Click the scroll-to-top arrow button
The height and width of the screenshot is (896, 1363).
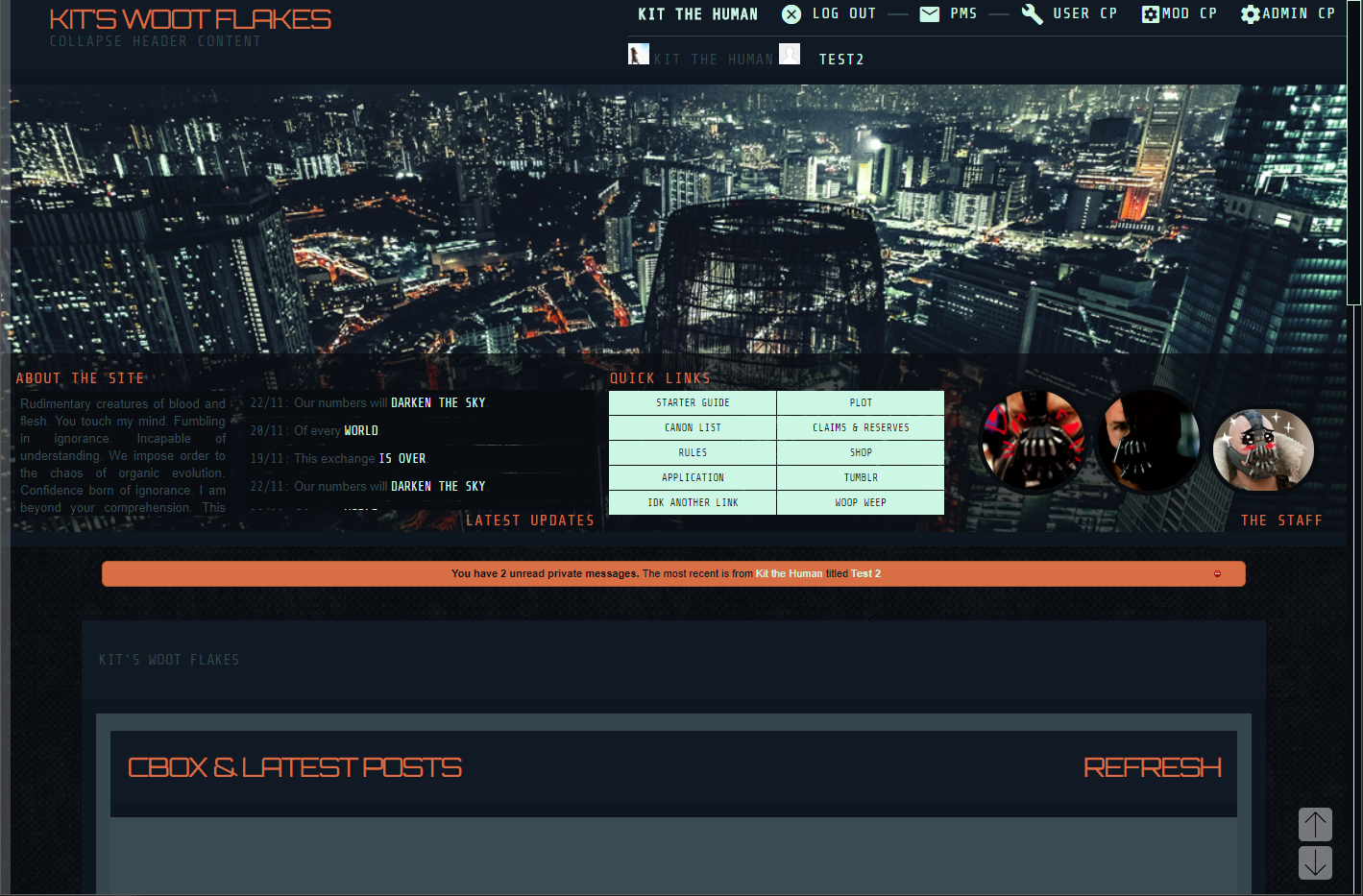click(x=1315, y=824)
